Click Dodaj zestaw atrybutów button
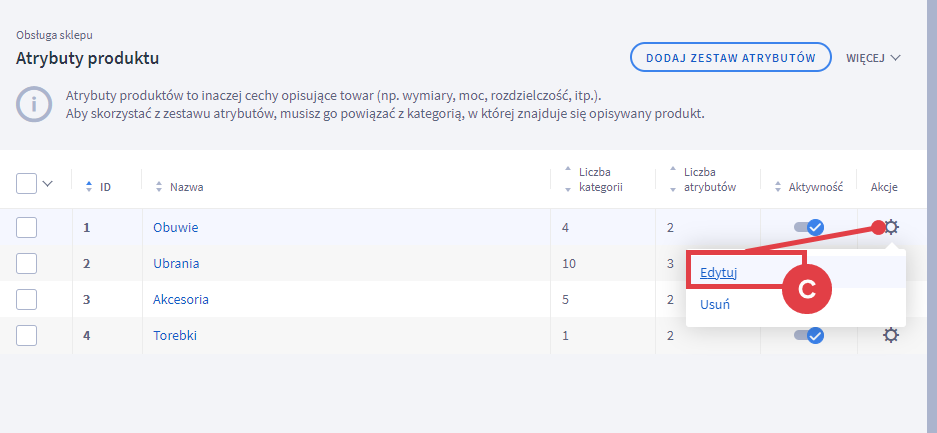 pos(731,57)
